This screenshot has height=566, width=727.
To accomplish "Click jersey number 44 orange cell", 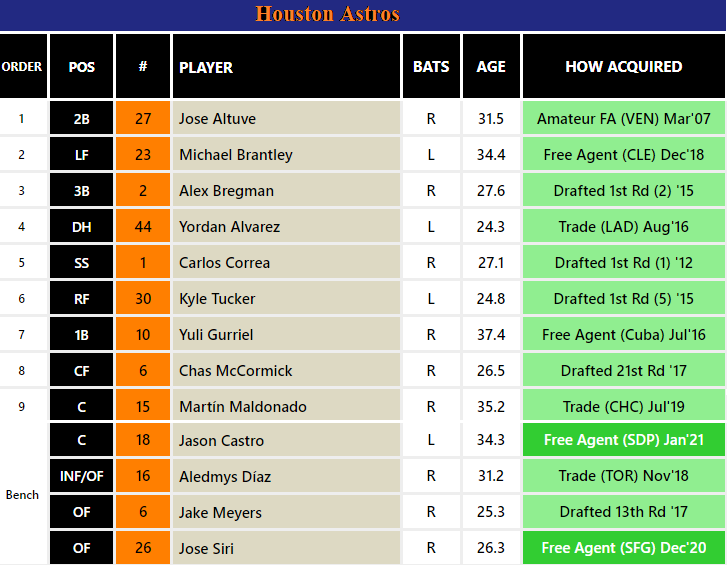I will click(x=143, y=227).
